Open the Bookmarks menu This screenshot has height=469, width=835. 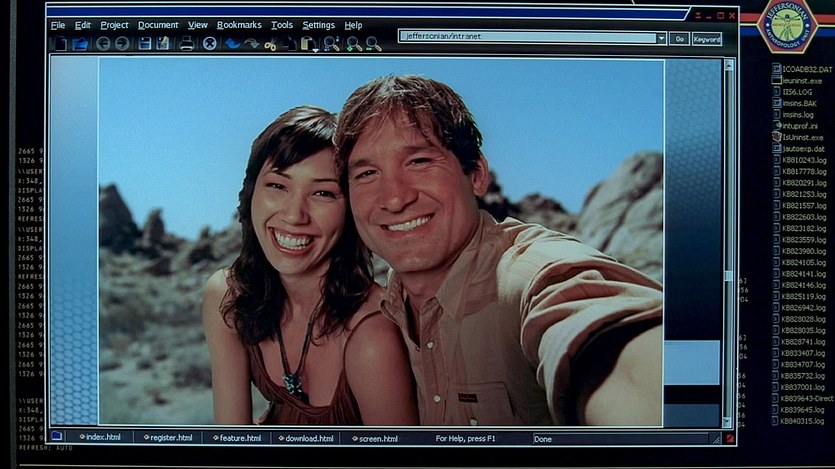point(239,25)
